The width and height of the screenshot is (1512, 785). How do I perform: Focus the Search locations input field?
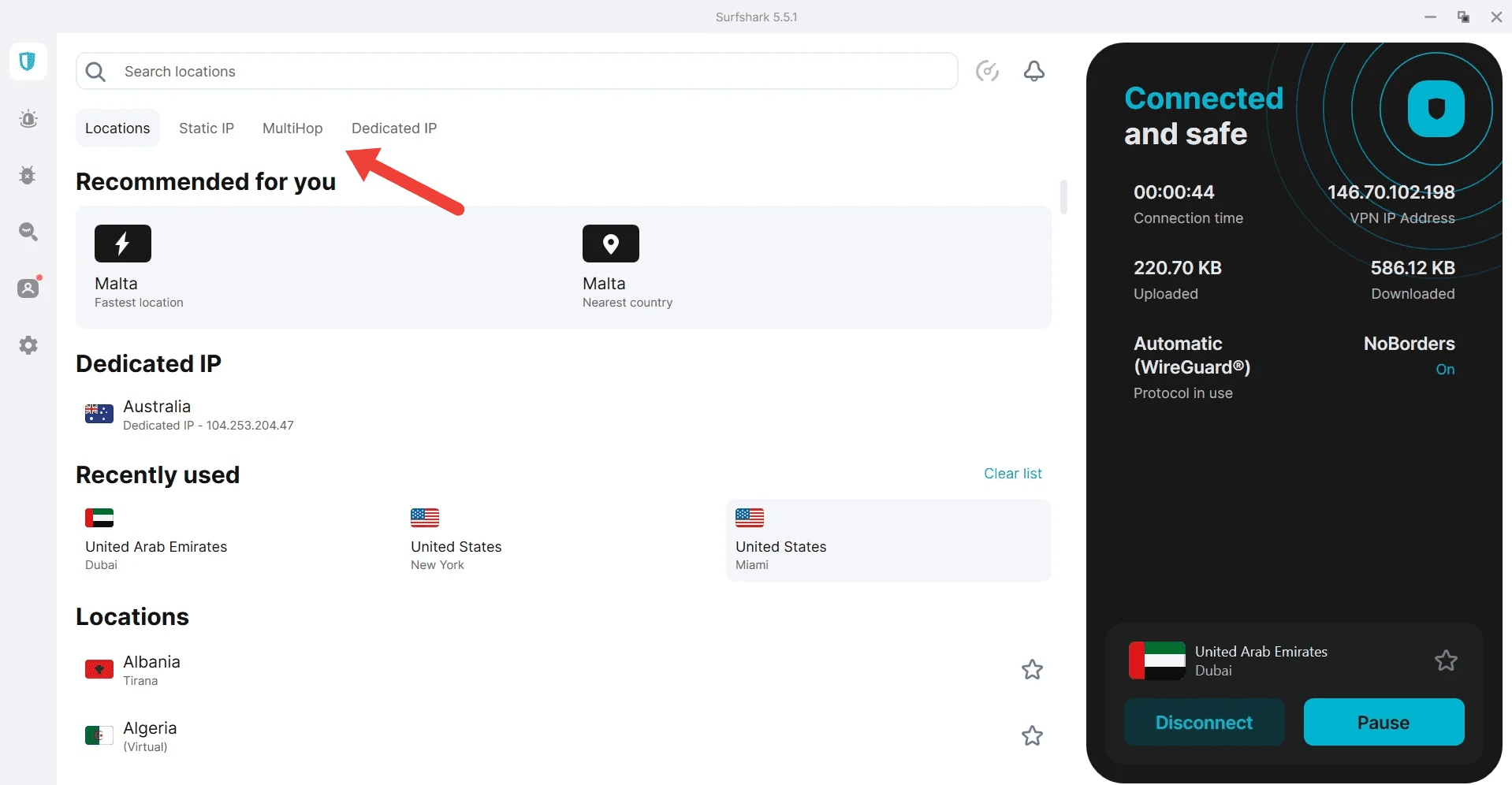pos(517,72)
